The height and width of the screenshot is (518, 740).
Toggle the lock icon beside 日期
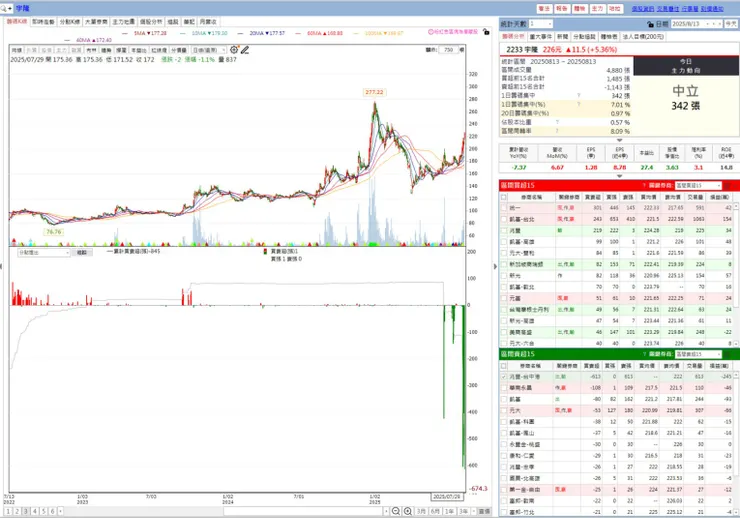[650, 24]
